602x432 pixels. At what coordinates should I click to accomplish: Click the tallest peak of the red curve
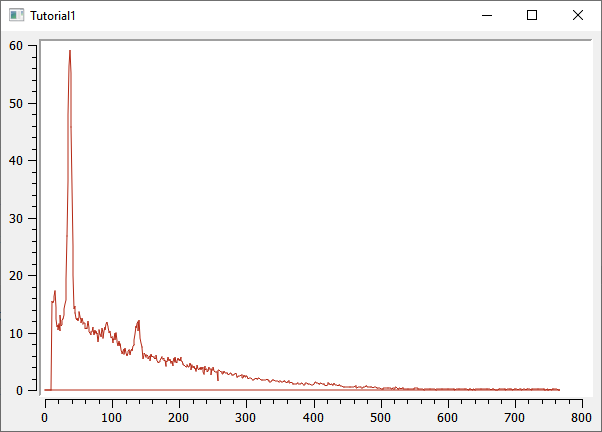(x=70, y=51)
